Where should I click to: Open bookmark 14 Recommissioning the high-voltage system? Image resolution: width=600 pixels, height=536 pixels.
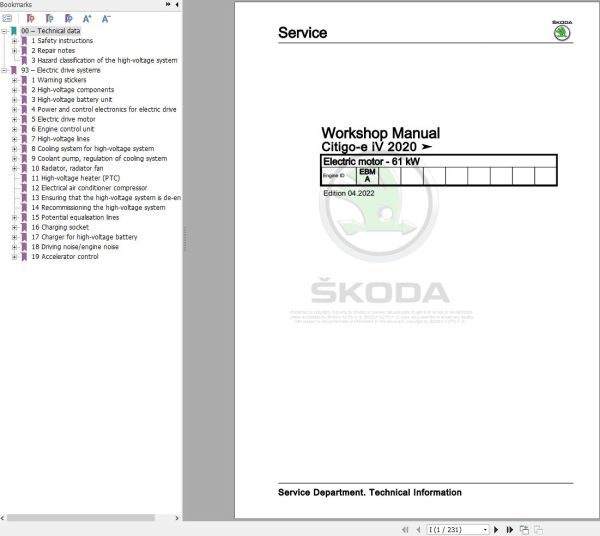[x=98, y=207]
